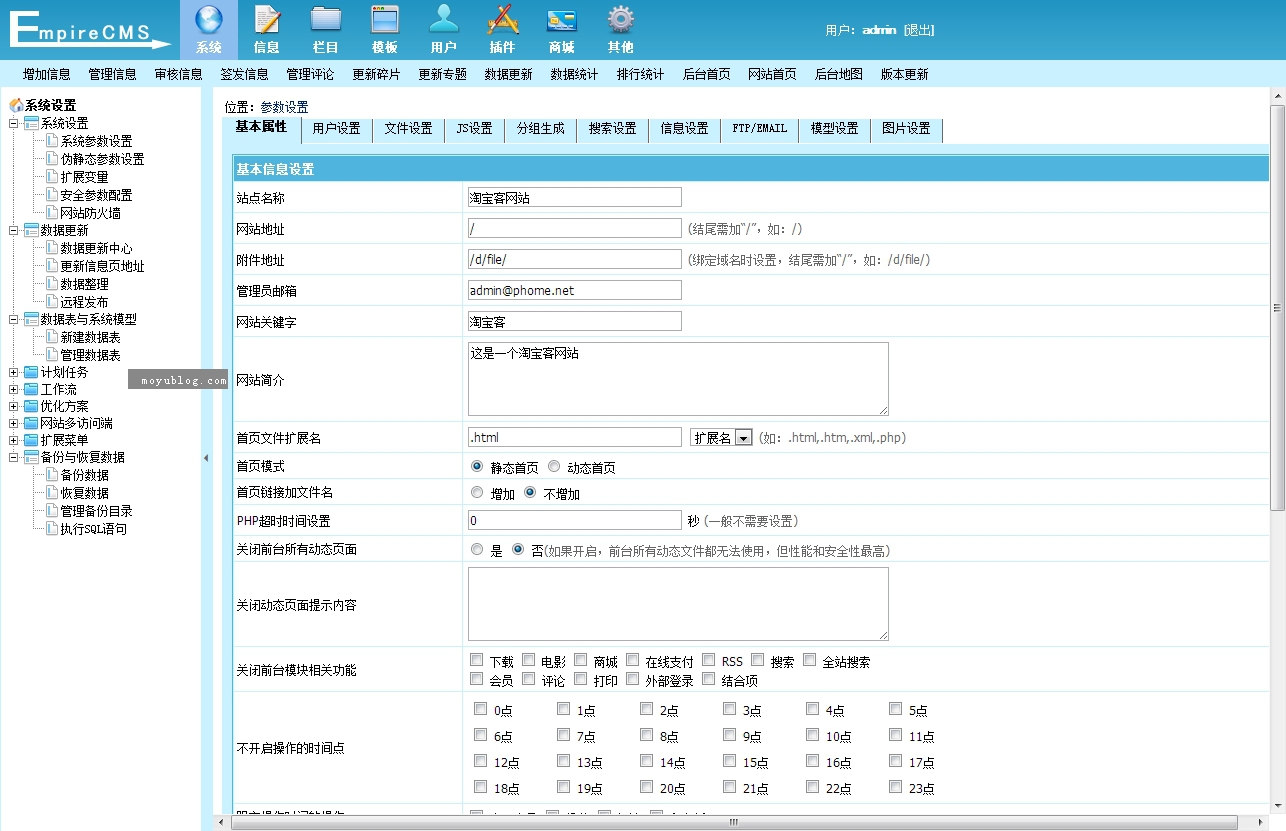The image size is (1286, 831).
Task: Check the 评论 checkbox
Action: click(x=529, y=679)
